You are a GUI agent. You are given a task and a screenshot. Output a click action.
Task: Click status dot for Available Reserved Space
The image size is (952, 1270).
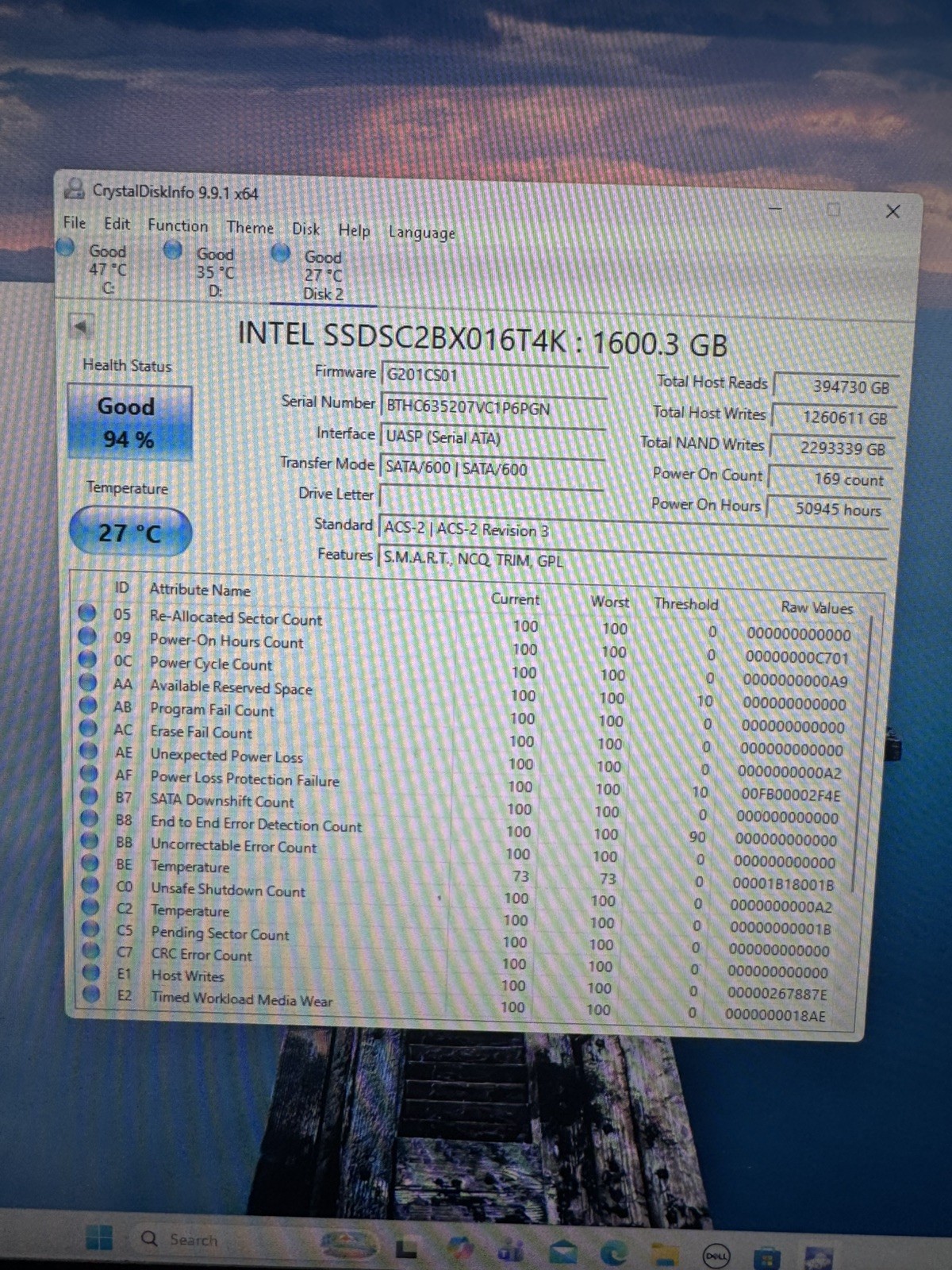pyautogui.click(x=89, y=682)
